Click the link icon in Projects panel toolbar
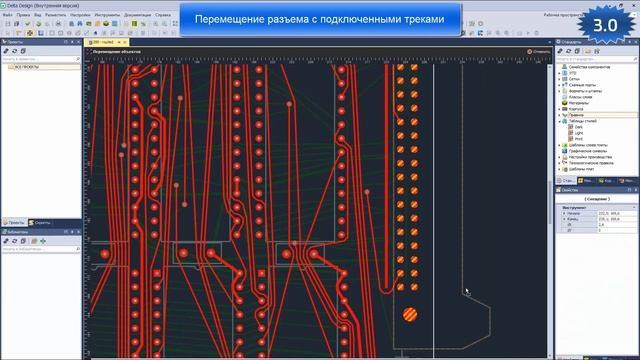 pyautogui.click(x=6, y=51)
